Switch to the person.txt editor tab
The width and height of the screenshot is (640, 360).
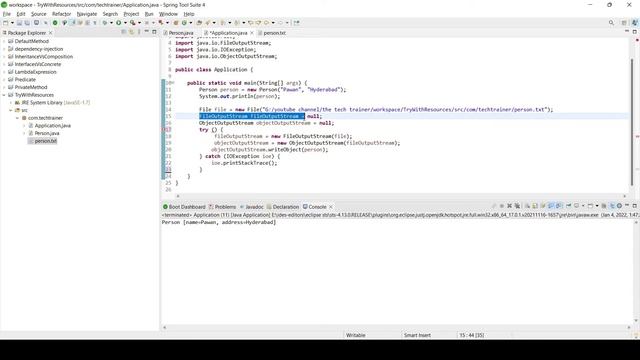tap(274, 33)
